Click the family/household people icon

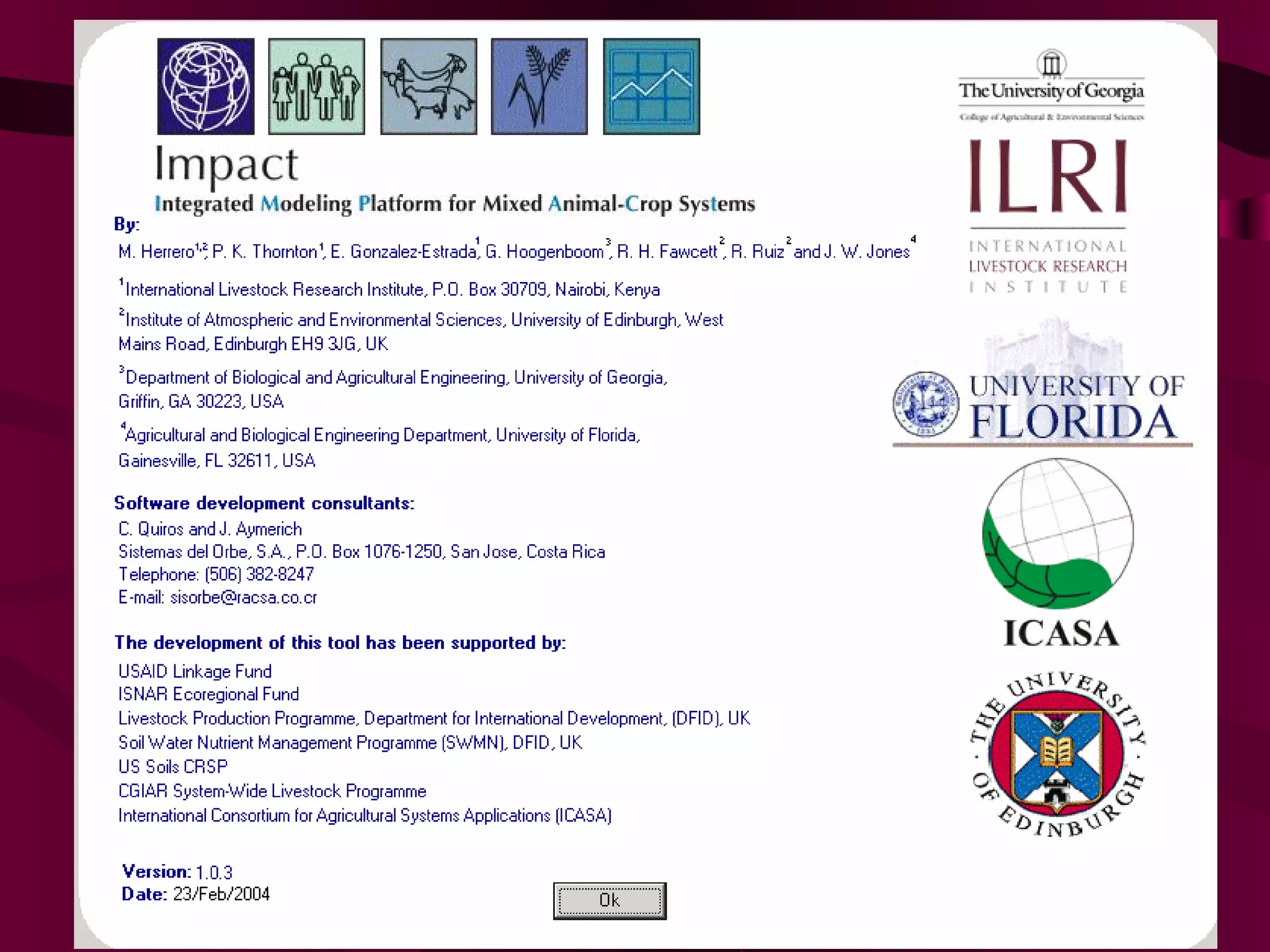[316, 86]
